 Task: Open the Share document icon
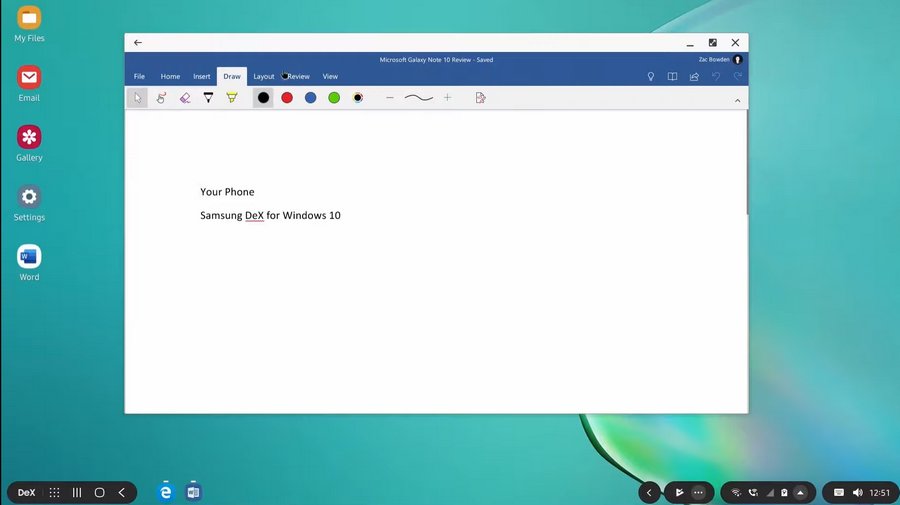[x=694, y=76]
